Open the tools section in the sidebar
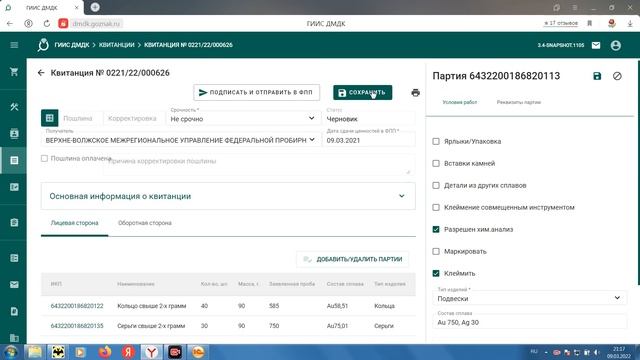The height and width of the screenshot is (360, 640). [14, 107]
